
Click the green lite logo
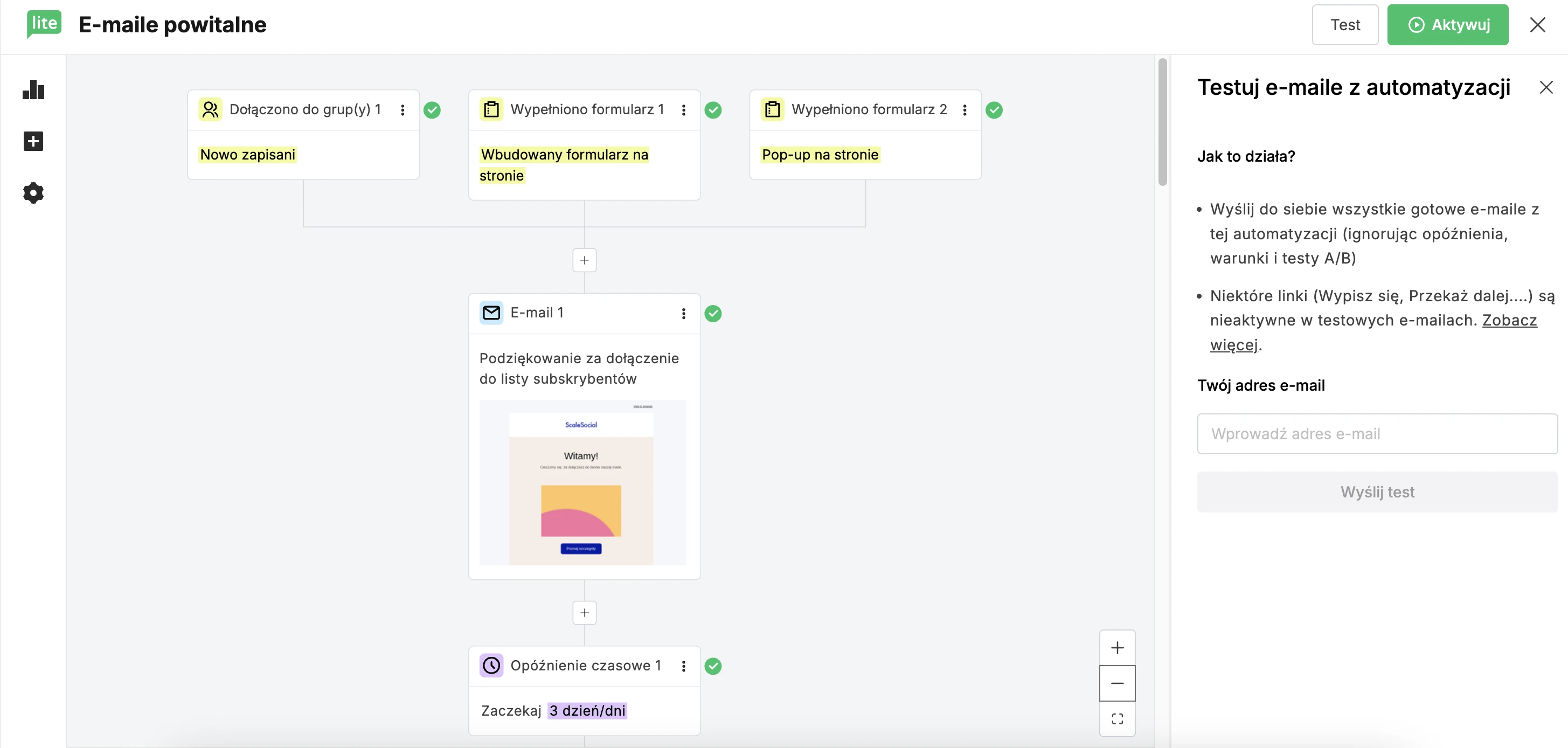(x=43, y=24)
